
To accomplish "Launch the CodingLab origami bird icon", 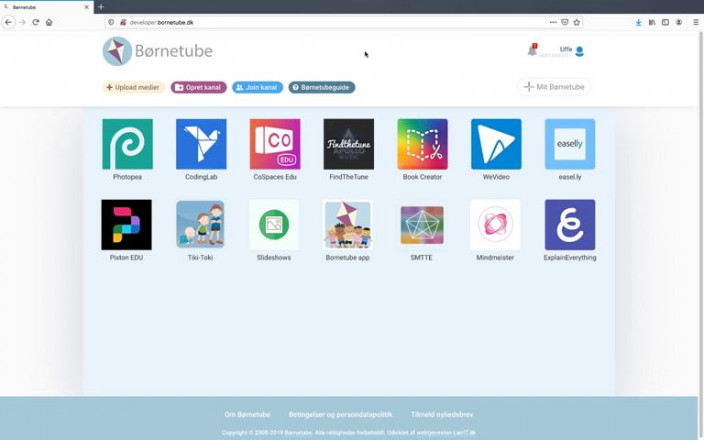I will (x=201, y=144).
